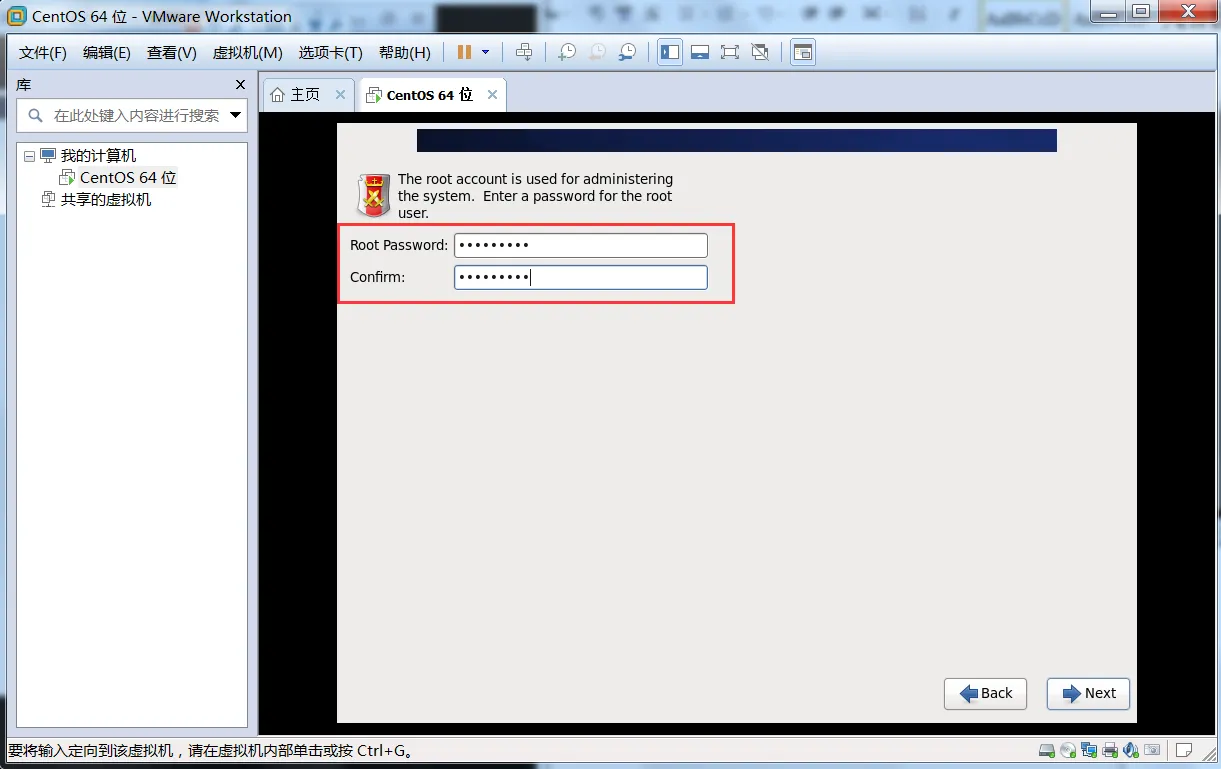Click the grayed camera status icon

[1152, 750]
